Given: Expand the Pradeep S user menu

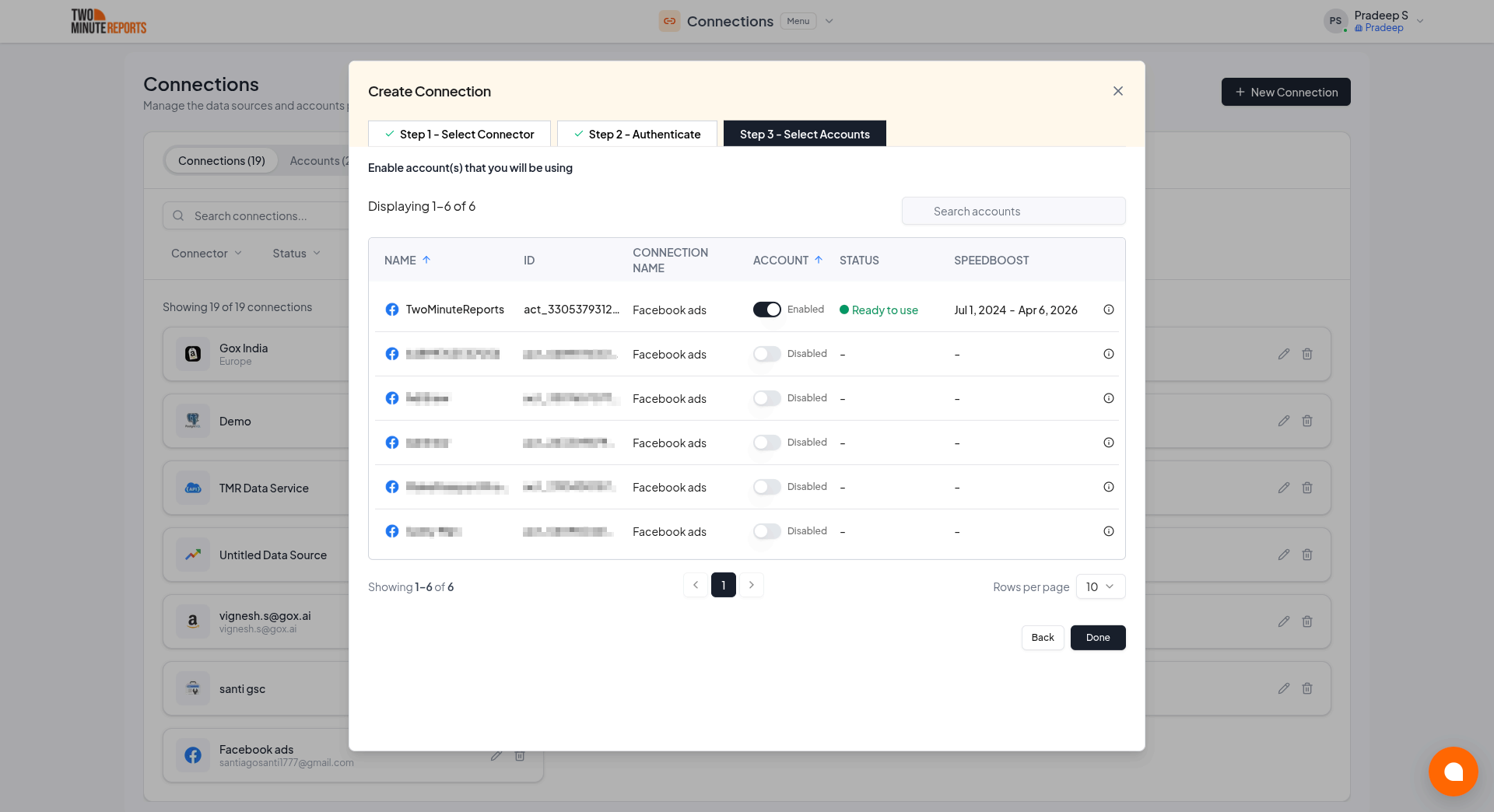Looking at the screenshot, I should coord(1420,21).
